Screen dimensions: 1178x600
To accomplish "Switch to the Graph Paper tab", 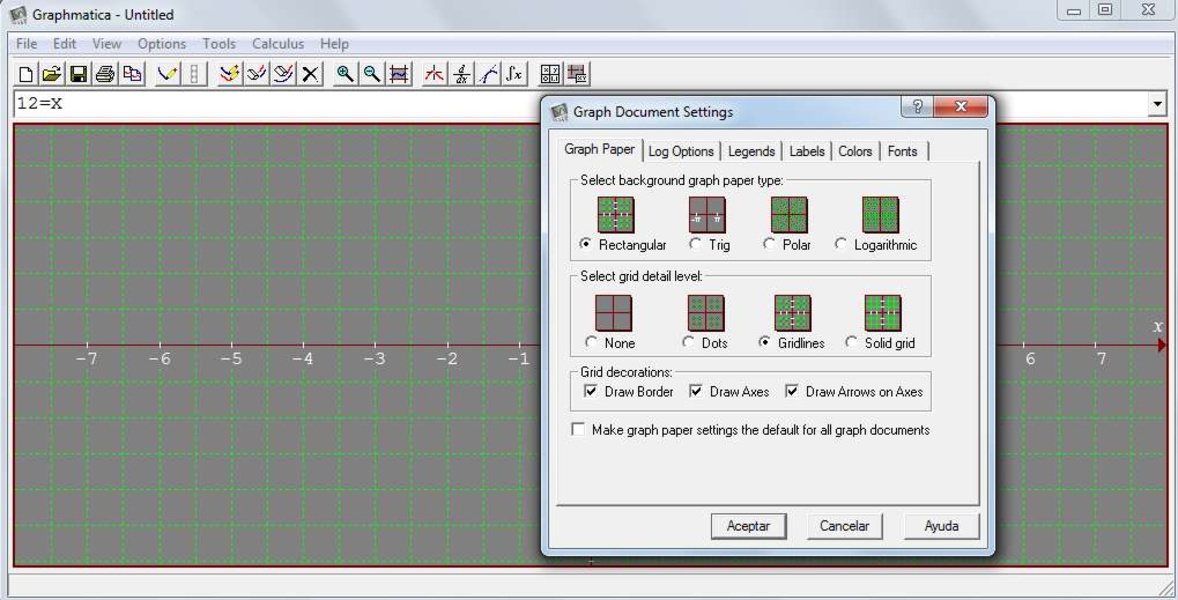I will 600,149.
